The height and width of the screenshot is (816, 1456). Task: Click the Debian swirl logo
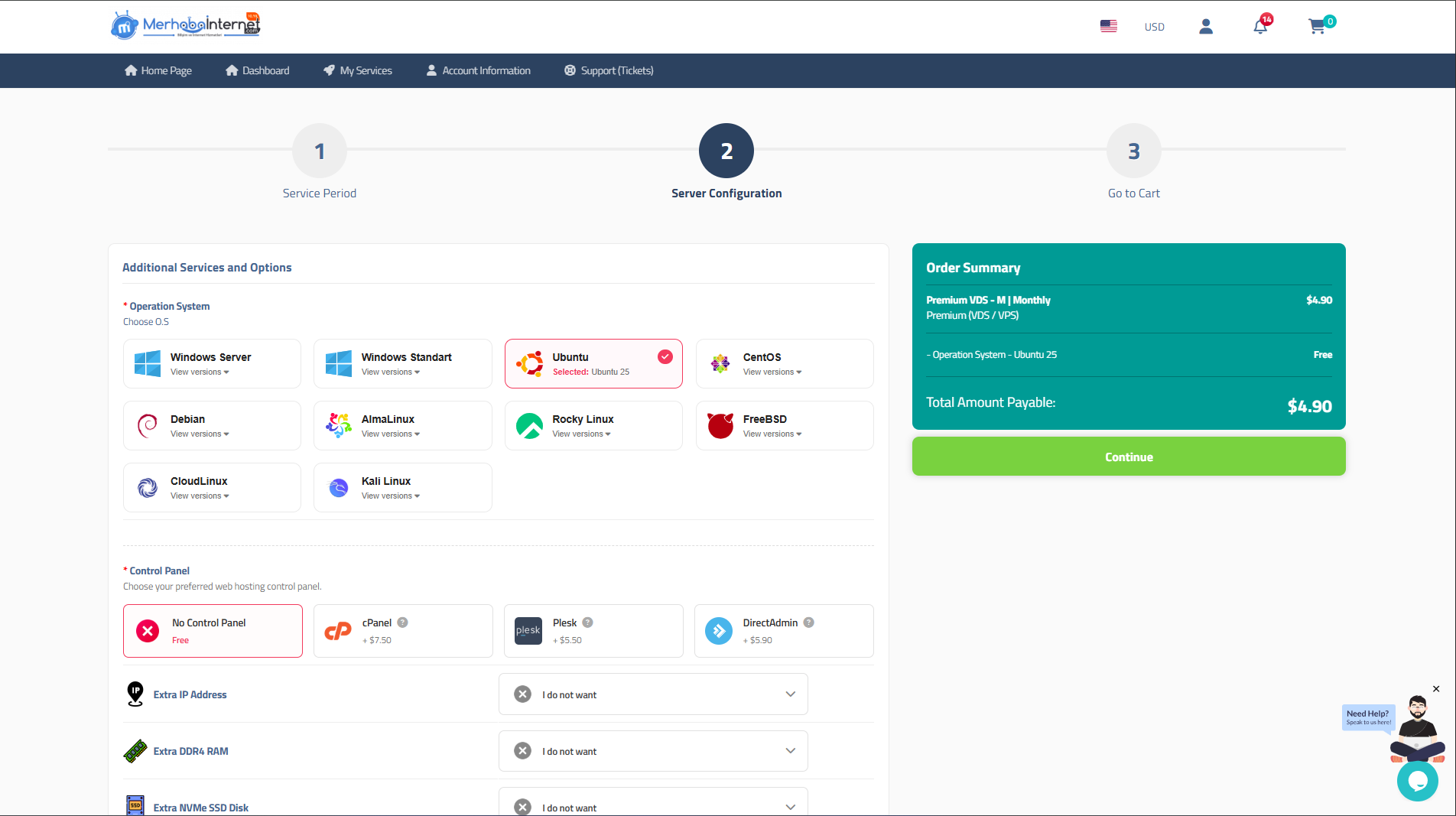click(148, 425)
